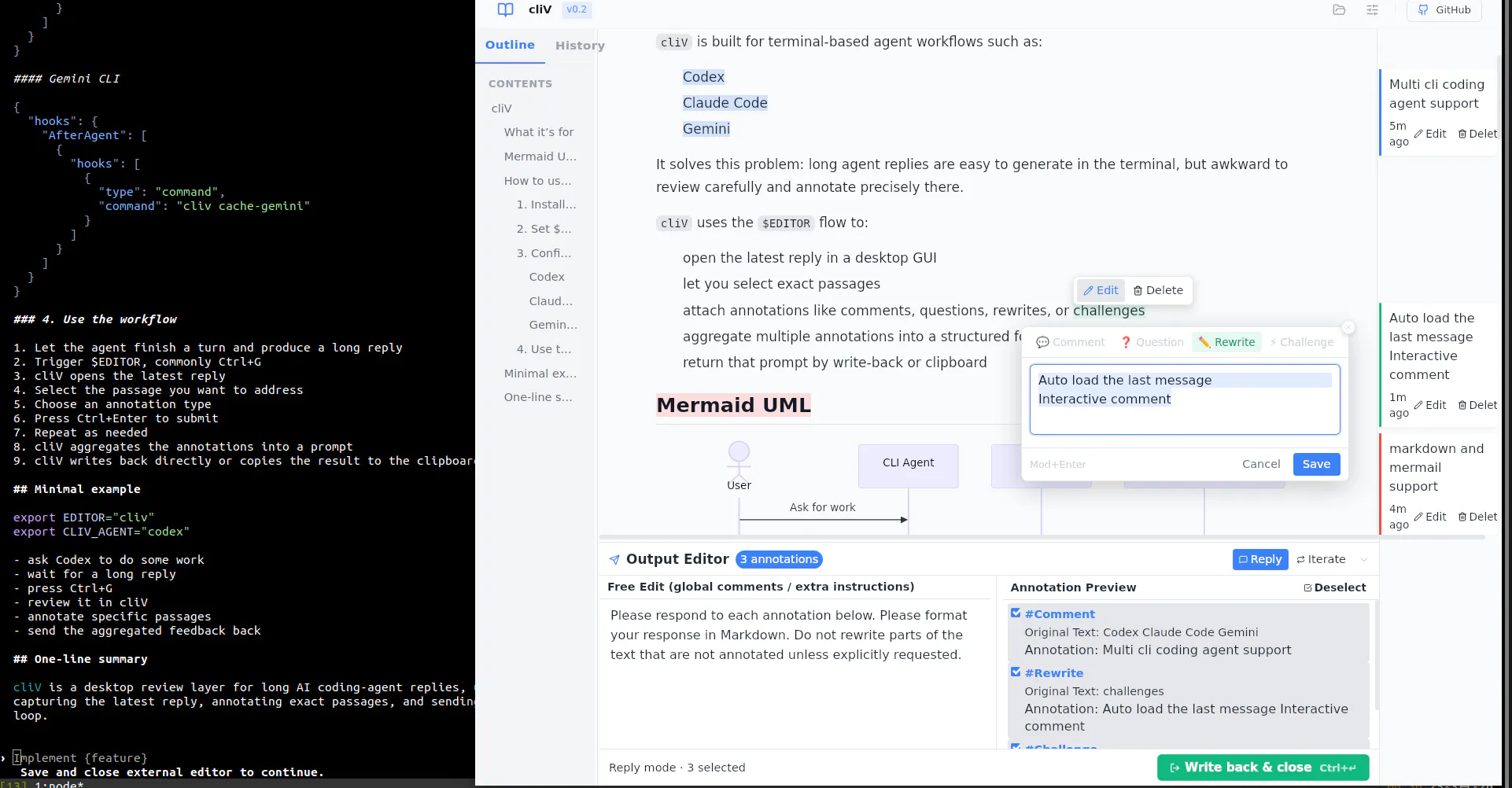1512x788 pixels.
Task: Click the Deselect all button
Action: point(1335,587)
